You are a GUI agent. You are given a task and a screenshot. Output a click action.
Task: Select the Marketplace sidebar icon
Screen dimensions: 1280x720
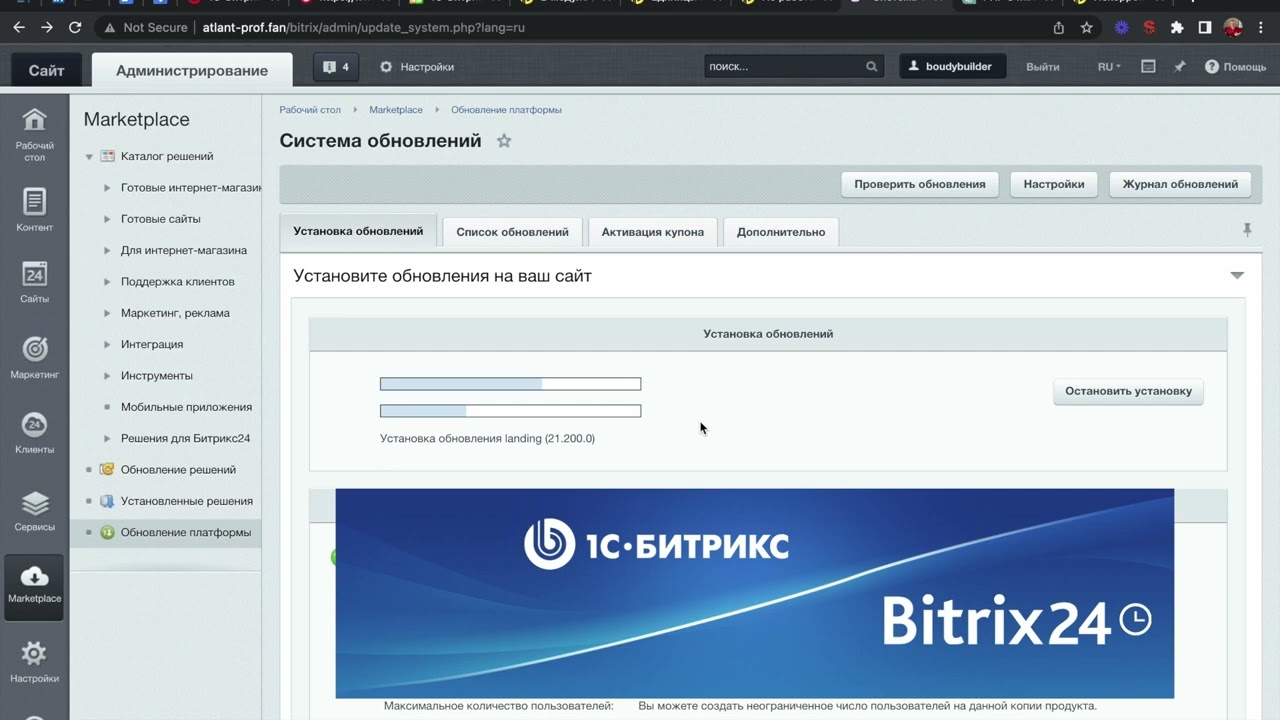click(x=34, y=586)
